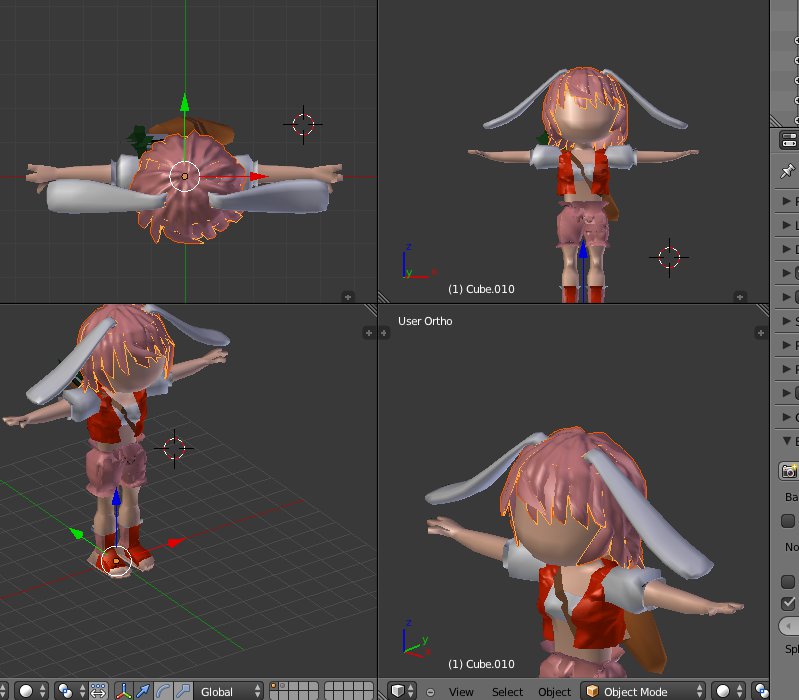Click manipulator center circle at character's feet
799x700 pixels.
pyautogui.click(x=116, y=561)
